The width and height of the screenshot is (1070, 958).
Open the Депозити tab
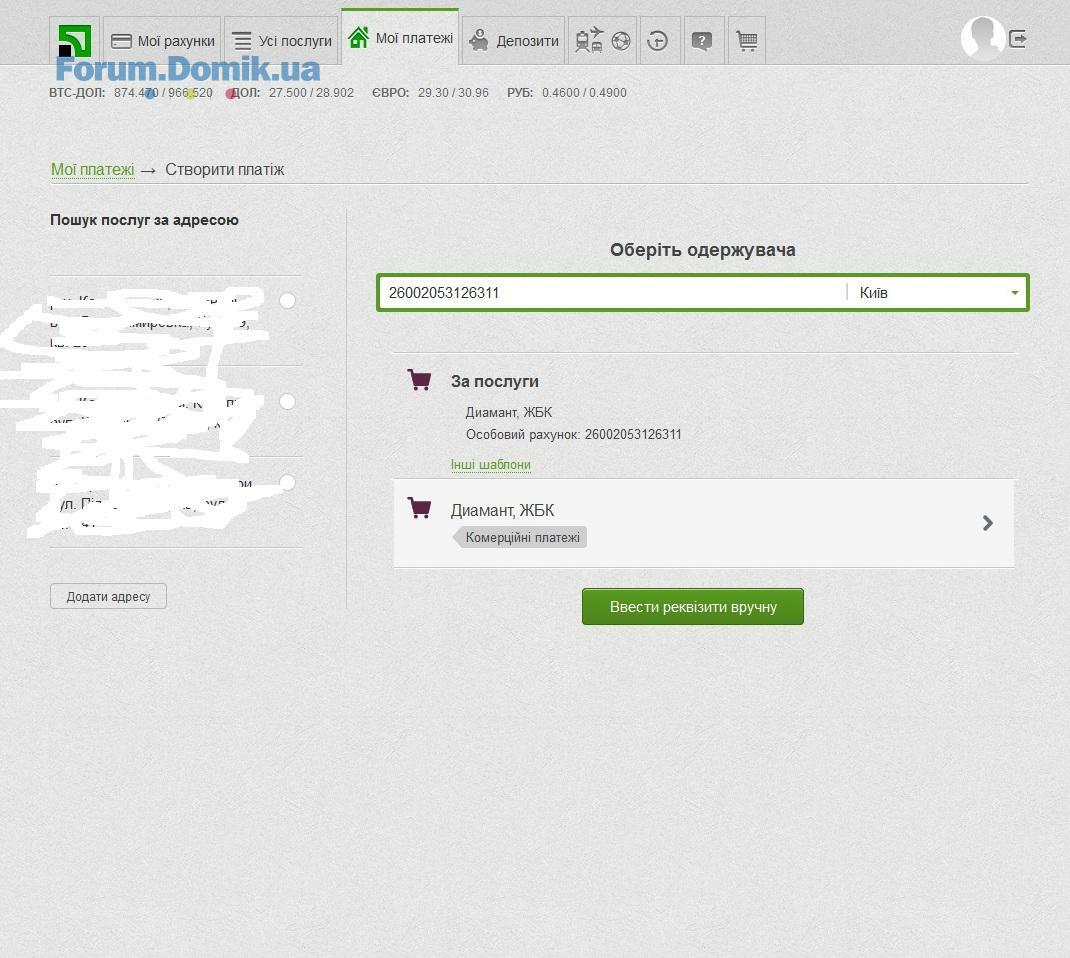tap(514, 41)
